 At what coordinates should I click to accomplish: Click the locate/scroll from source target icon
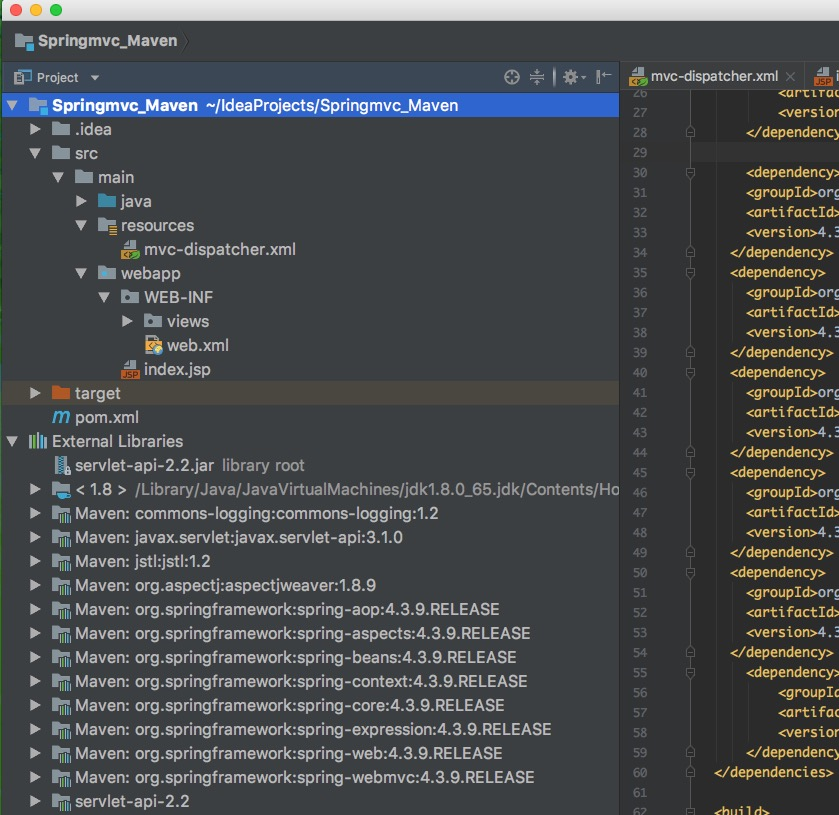(x=512, y=77)
